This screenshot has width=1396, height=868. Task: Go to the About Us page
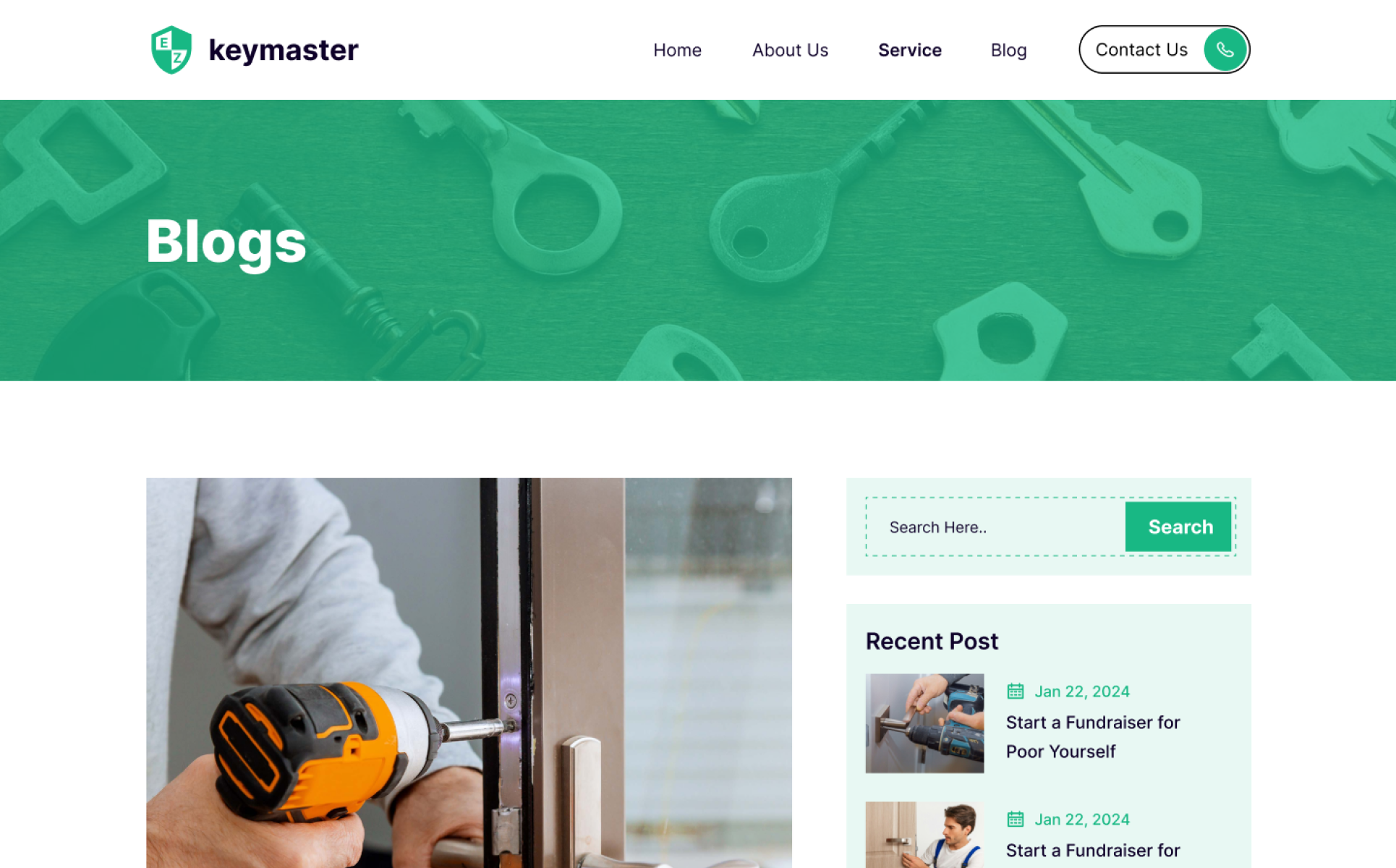coord(790,50)
